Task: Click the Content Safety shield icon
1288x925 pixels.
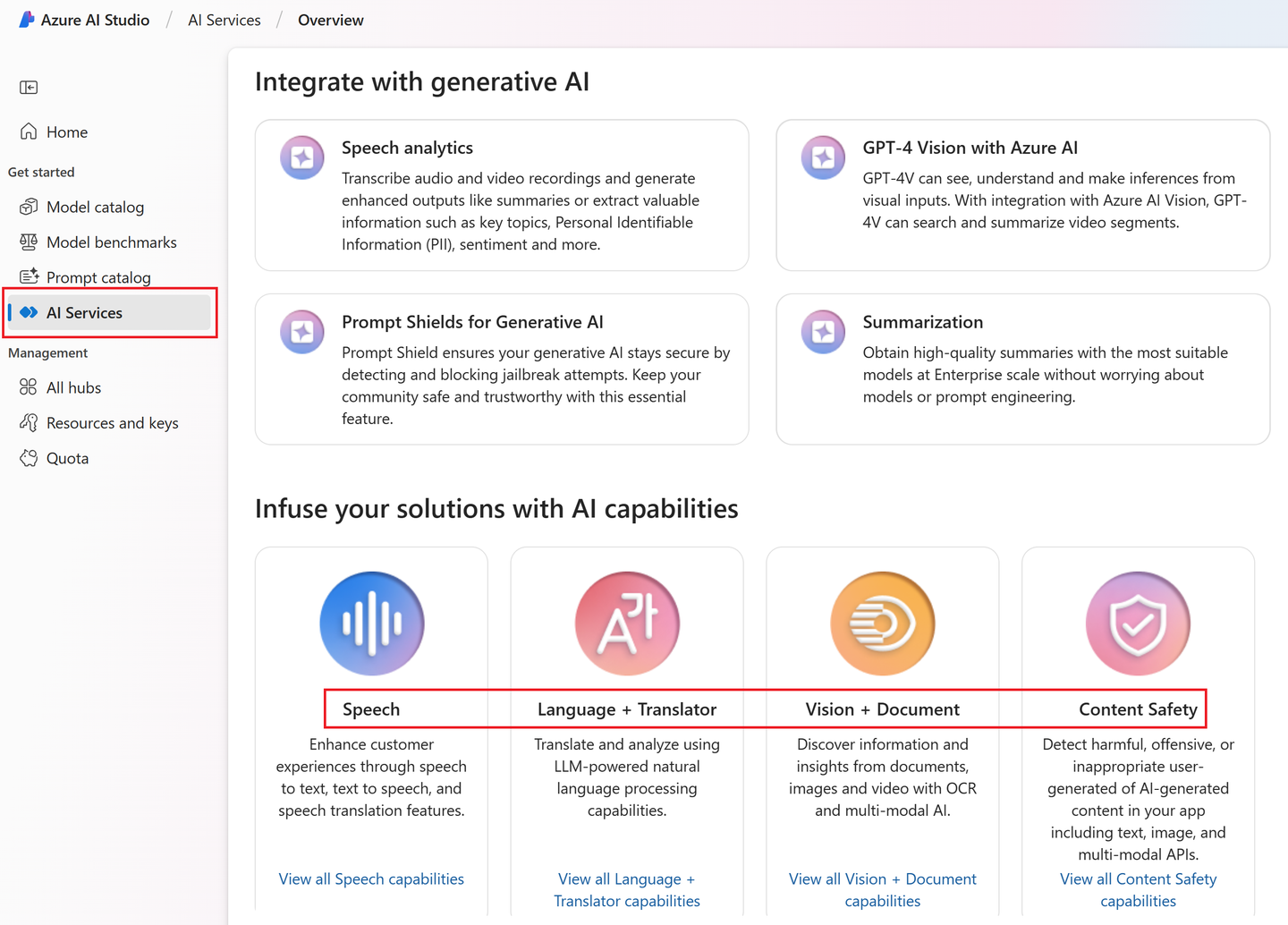Action: 1137,623
